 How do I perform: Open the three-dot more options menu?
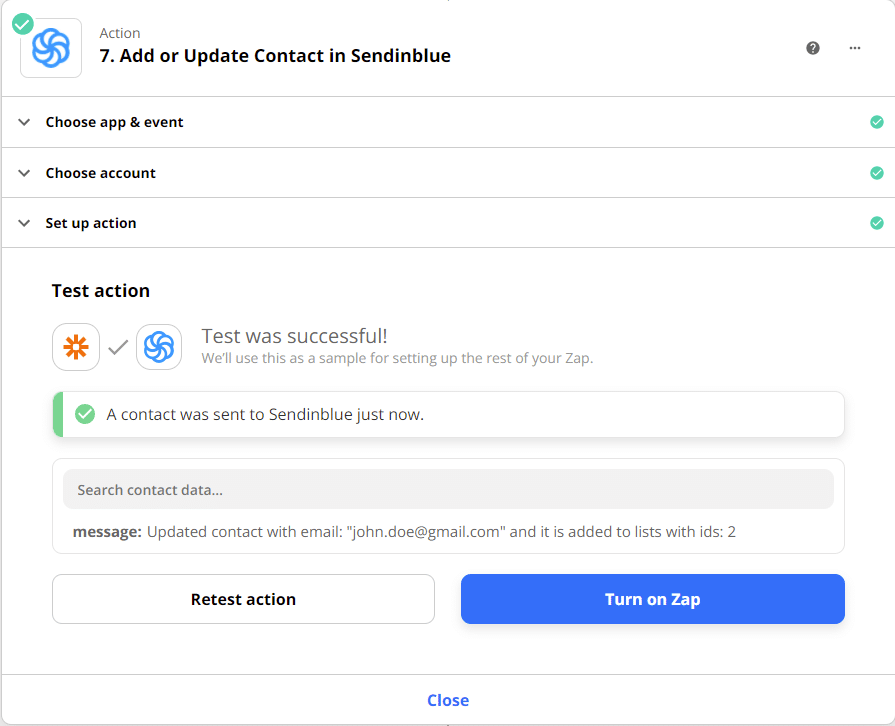(x=854, y=48)
